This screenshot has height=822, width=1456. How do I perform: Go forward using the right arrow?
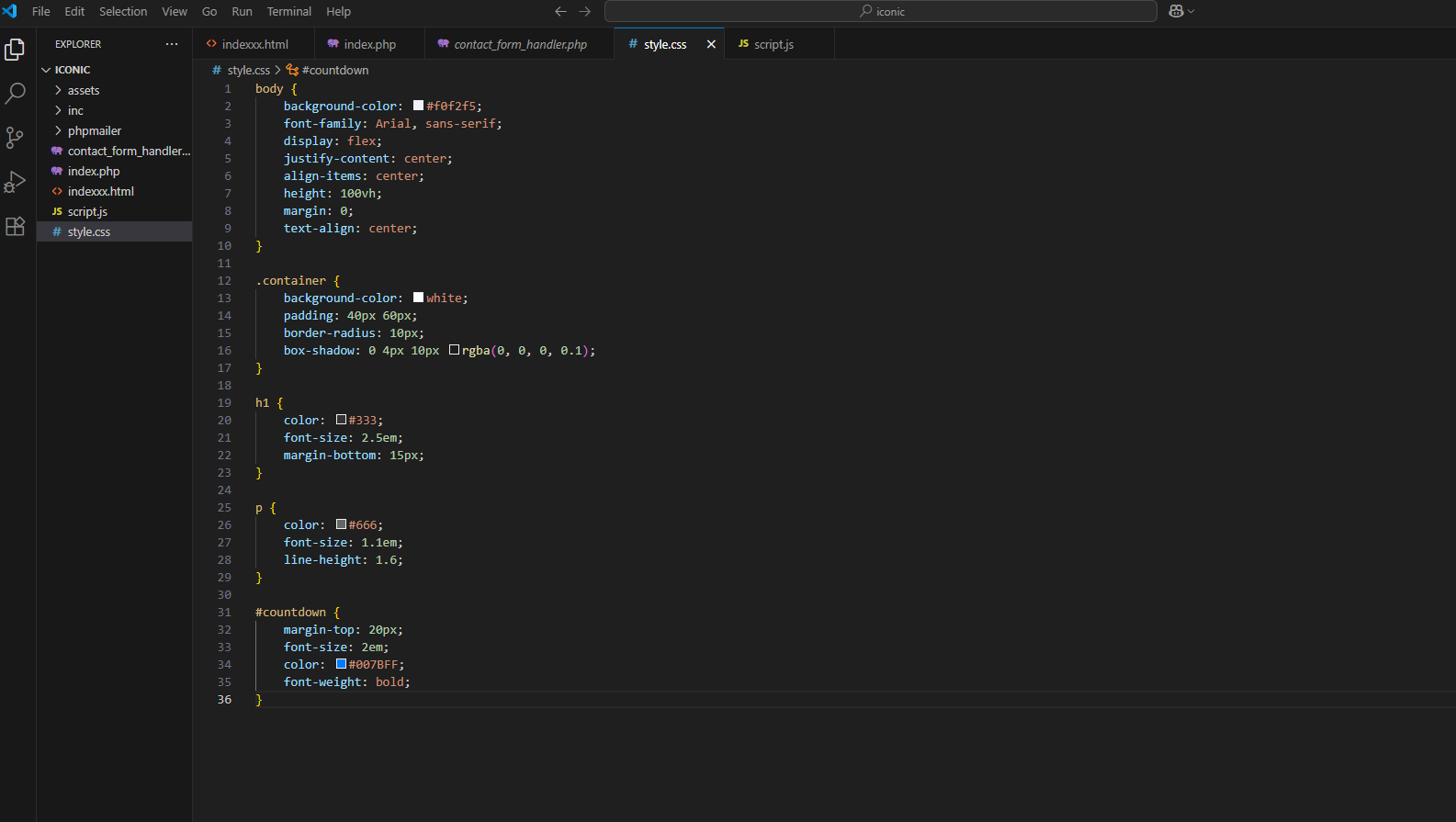pyautogui.click(x=585, y=11)
